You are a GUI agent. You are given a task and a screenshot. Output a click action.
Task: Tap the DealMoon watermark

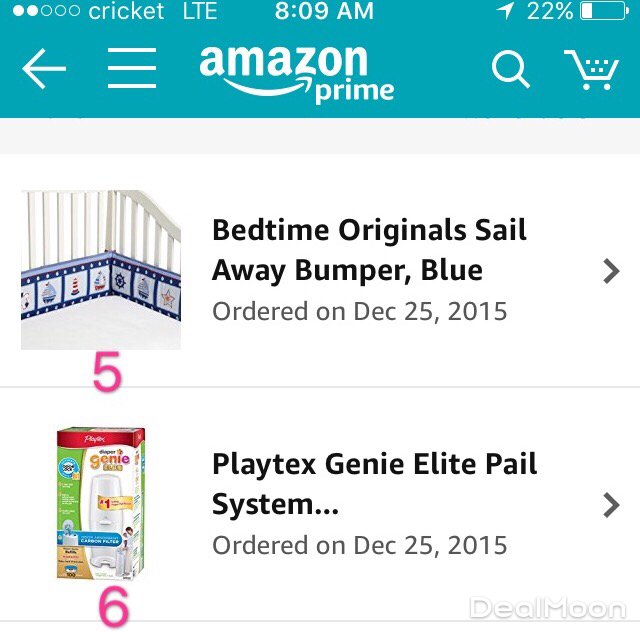tap(548, 607)
